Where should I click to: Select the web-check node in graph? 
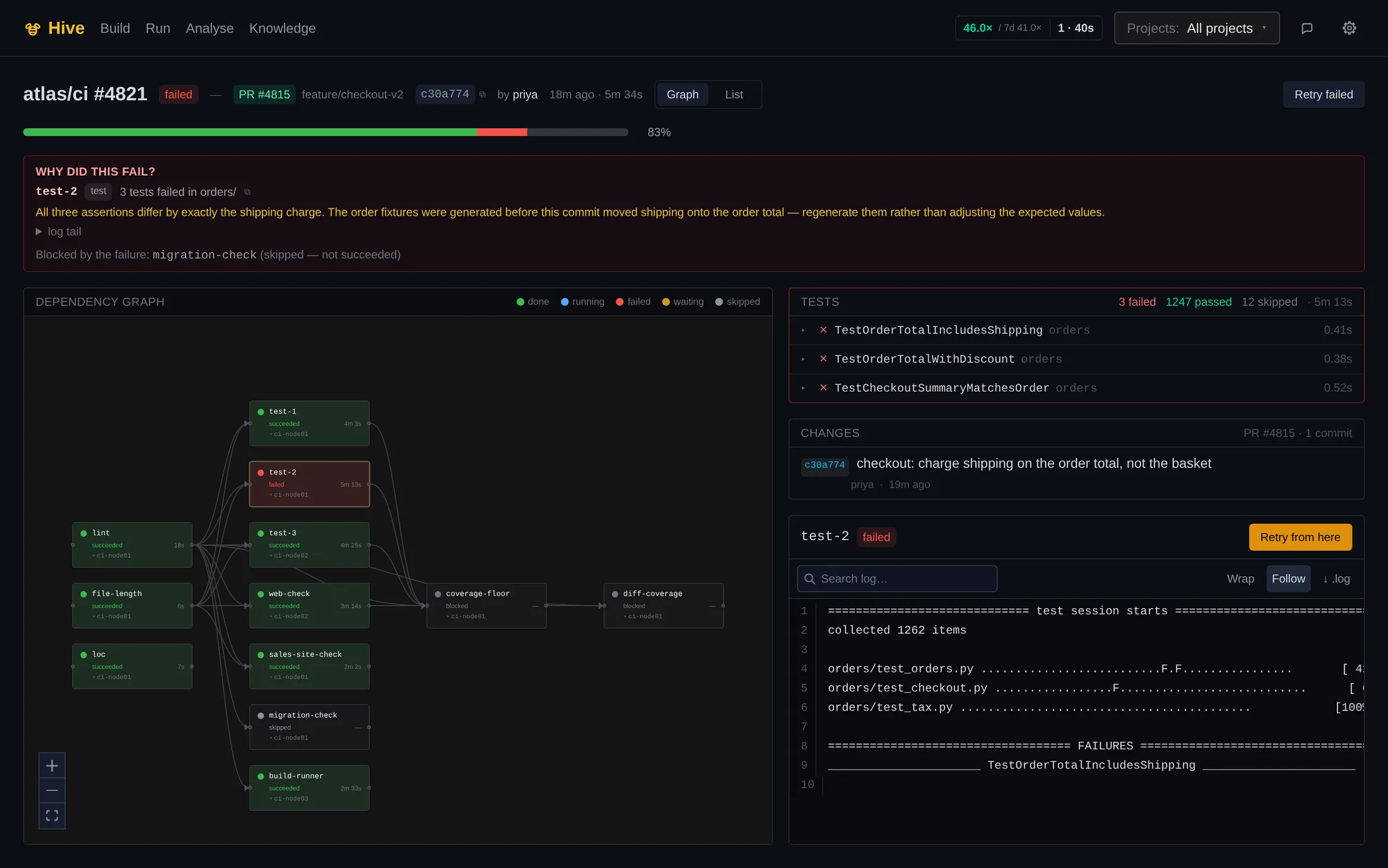[309, 606]
